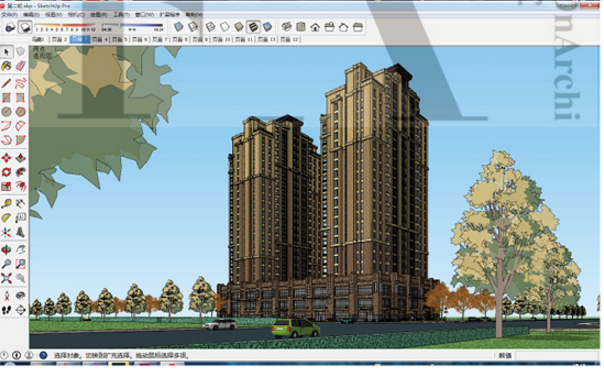
Task: Activate the Orbit tool
Action: [7, 250]
